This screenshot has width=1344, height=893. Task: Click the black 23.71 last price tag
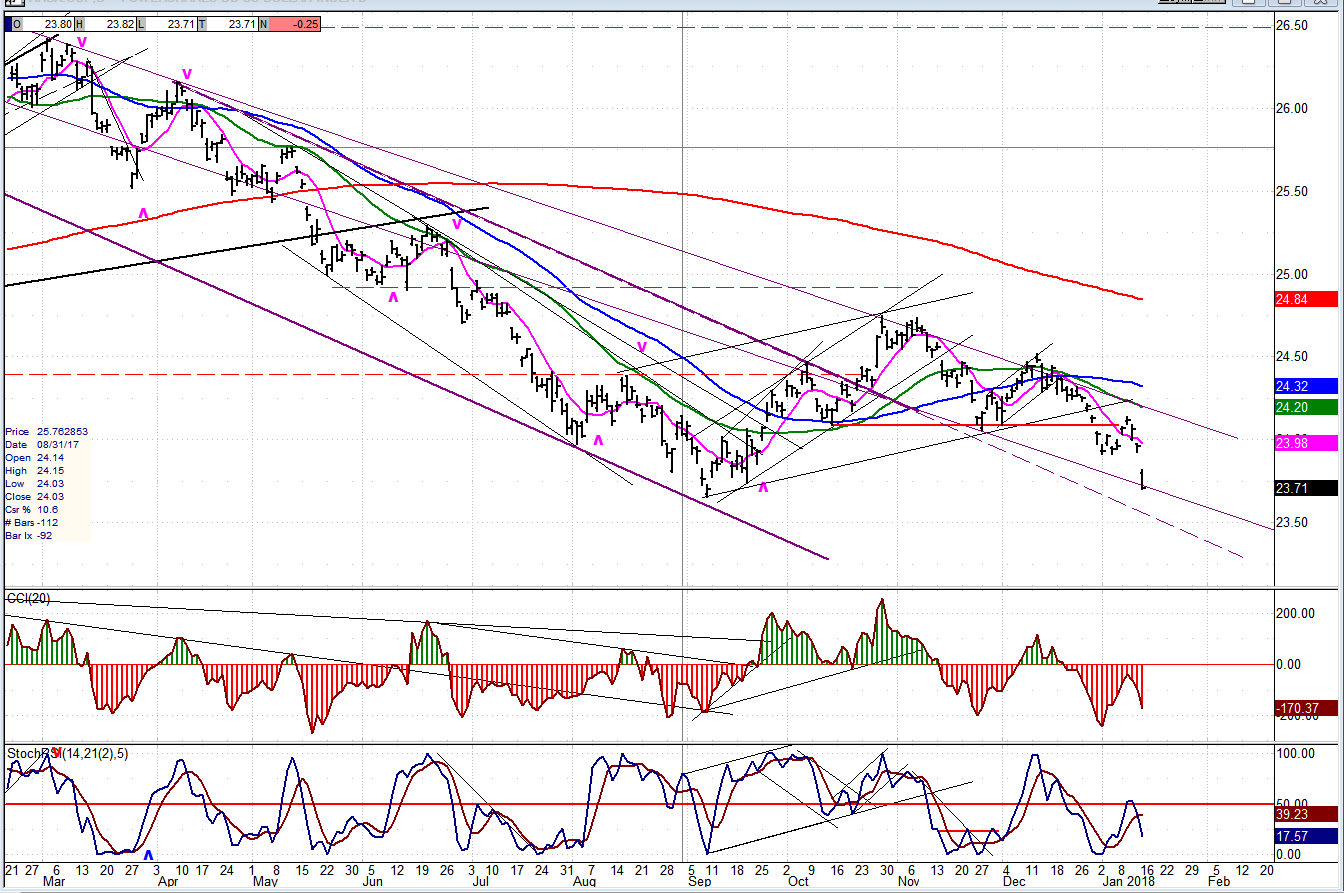point(1307,488)
